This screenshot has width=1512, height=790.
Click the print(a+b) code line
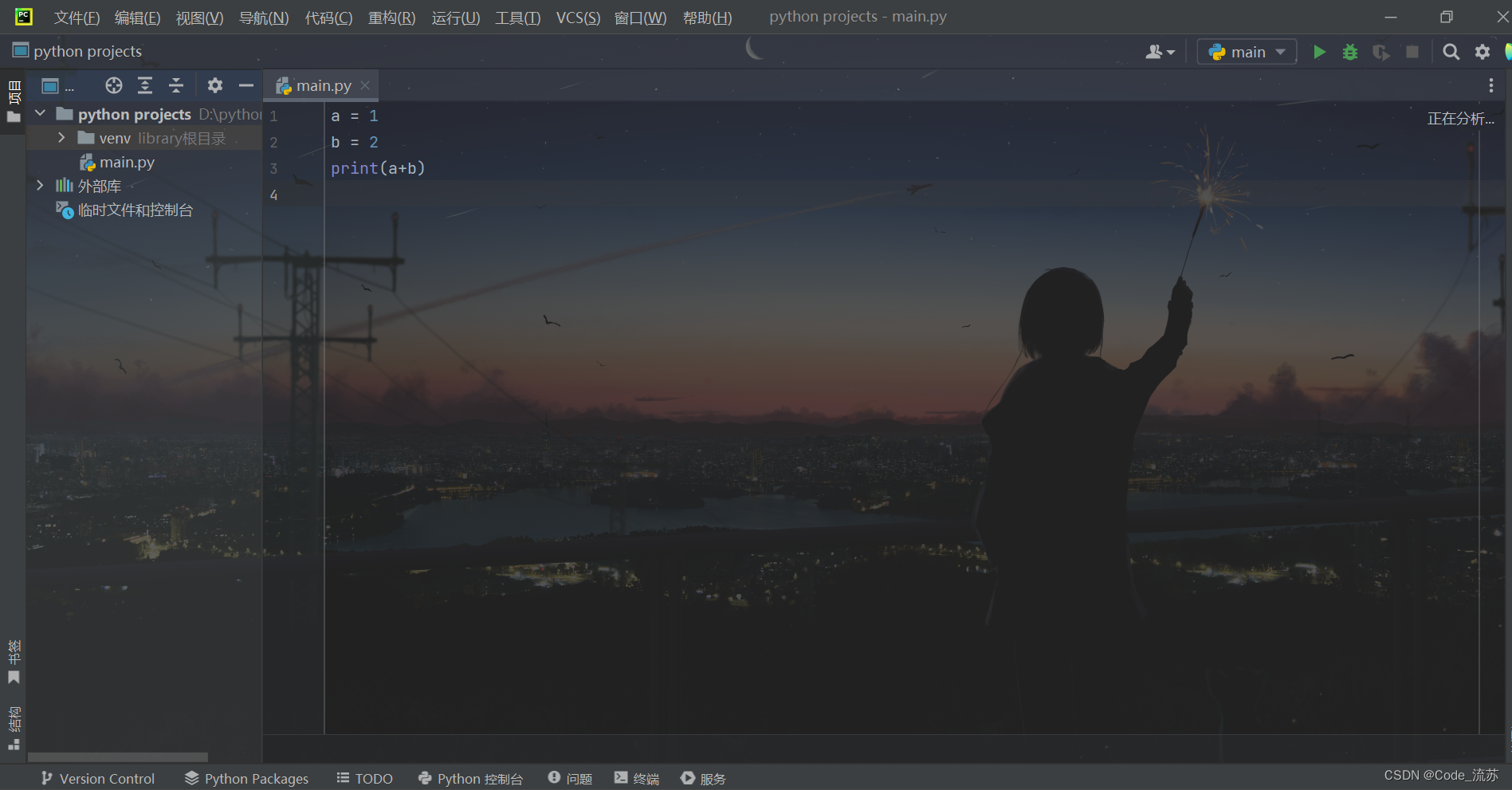pyautogui.click(x=378, y=168)
